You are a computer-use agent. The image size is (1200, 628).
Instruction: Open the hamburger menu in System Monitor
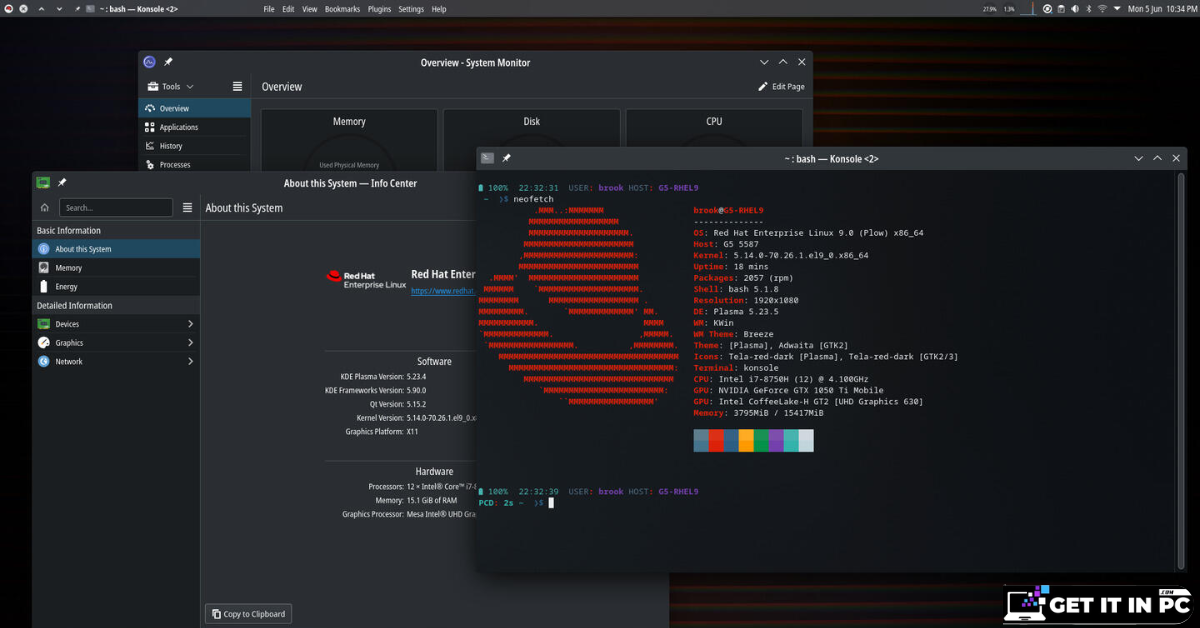point(237,87)
